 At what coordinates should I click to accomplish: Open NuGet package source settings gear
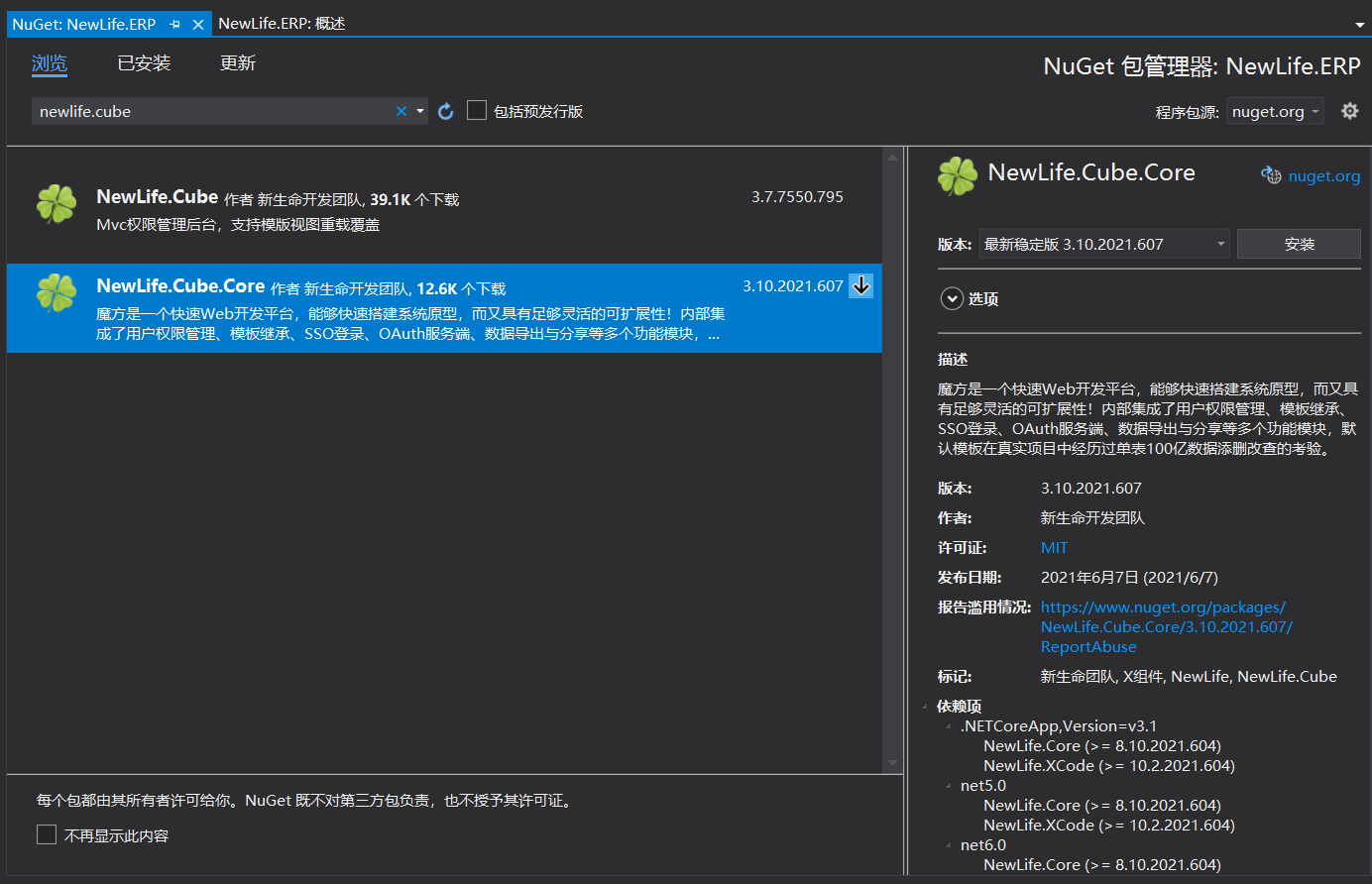1349,111
